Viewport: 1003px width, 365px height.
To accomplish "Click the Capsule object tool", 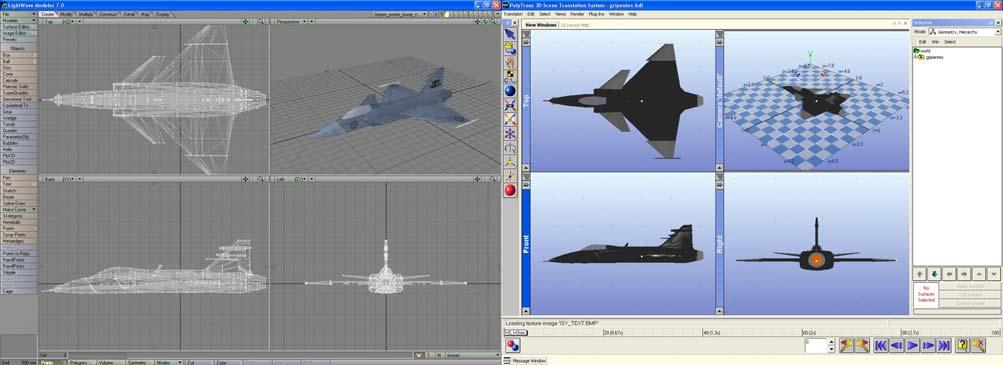I will tap(19, 81).
